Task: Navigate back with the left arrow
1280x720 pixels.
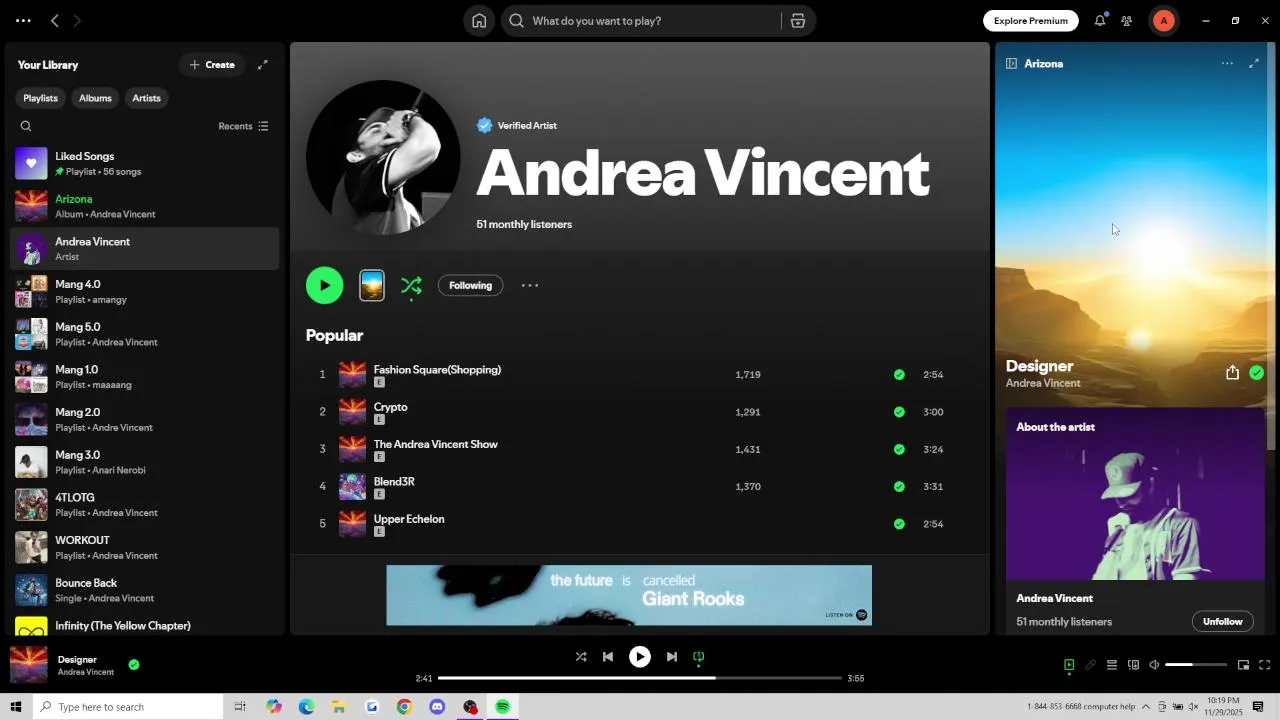Action: point(55,21)
